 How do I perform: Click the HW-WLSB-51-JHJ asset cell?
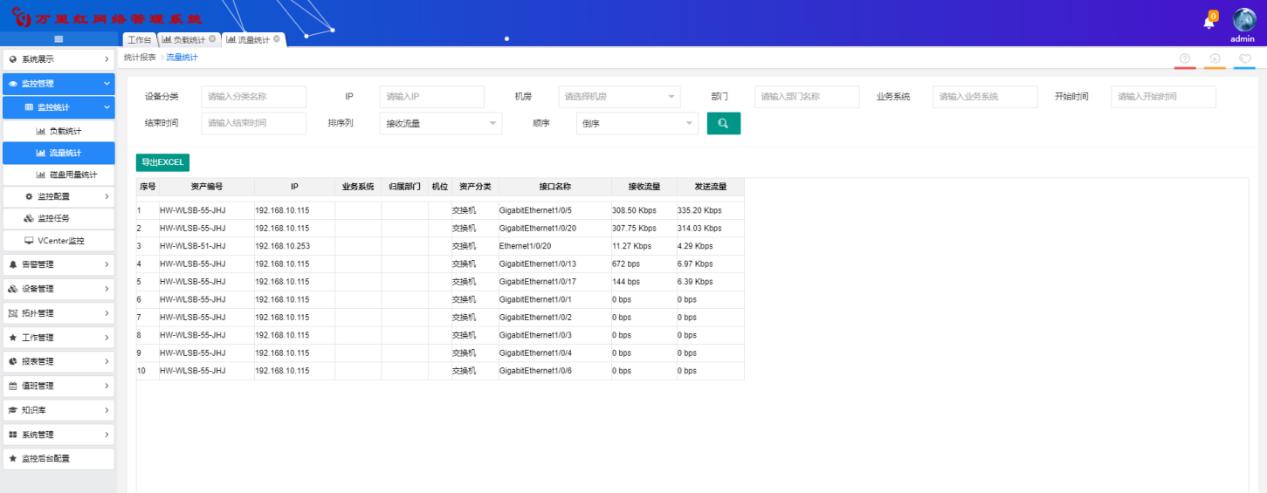pyautogui.click(x=205, y=246)
